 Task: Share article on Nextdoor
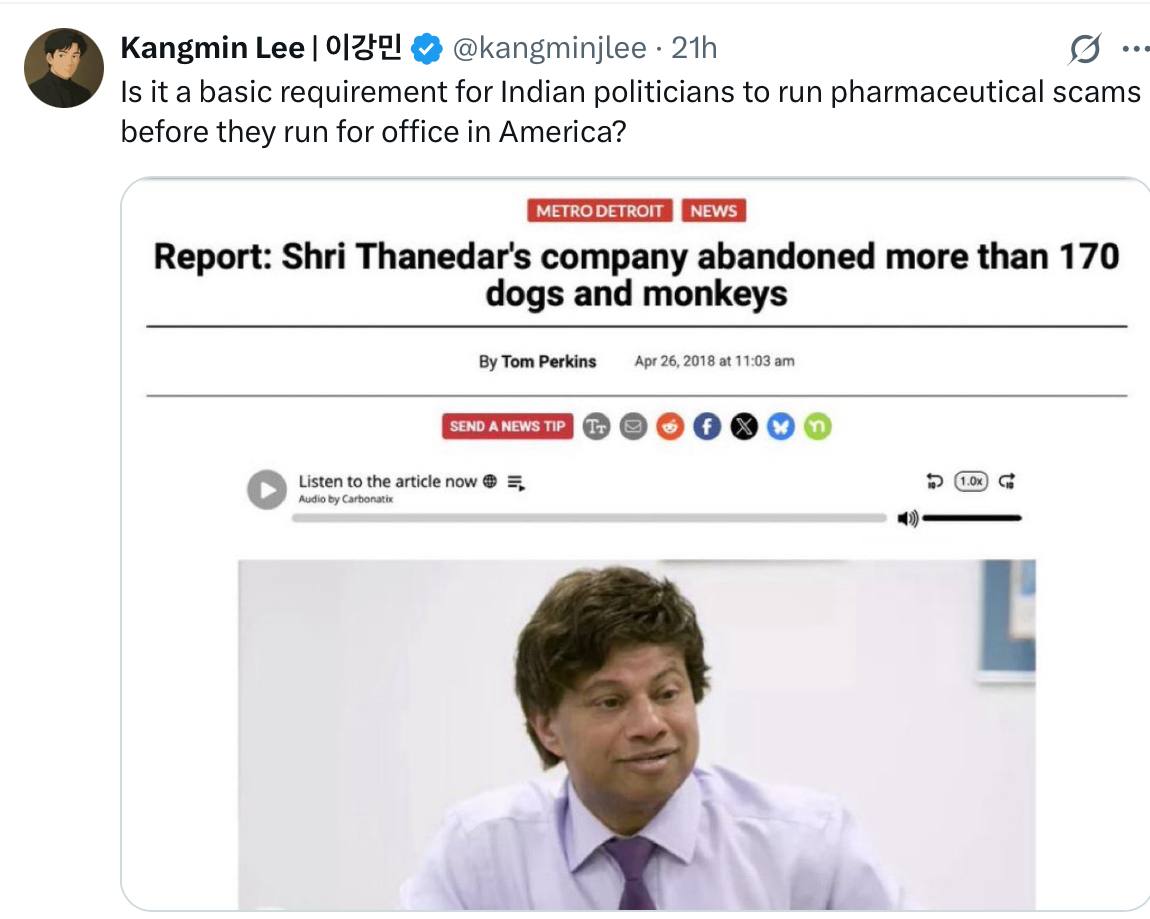[x=817, y=426]
